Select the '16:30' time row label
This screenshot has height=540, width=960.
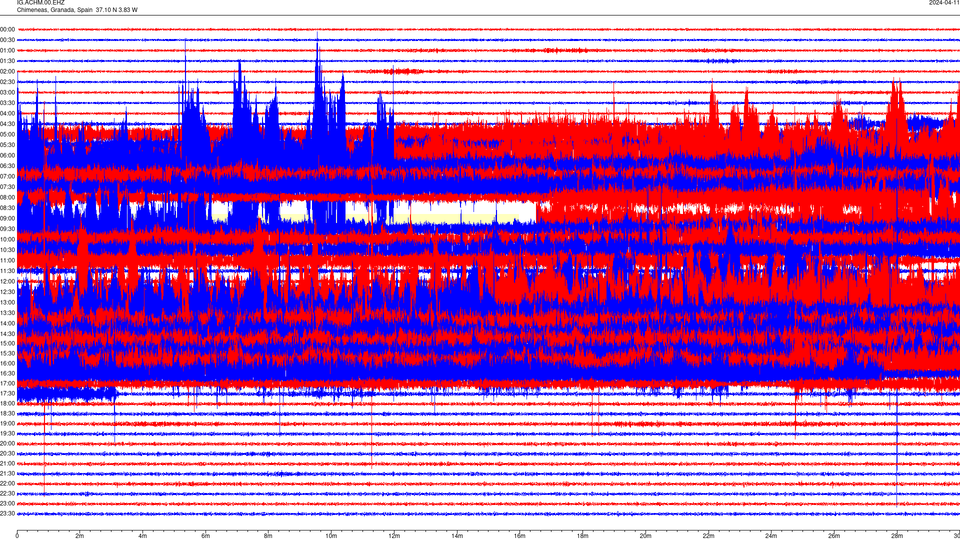(x=7, y=373)
